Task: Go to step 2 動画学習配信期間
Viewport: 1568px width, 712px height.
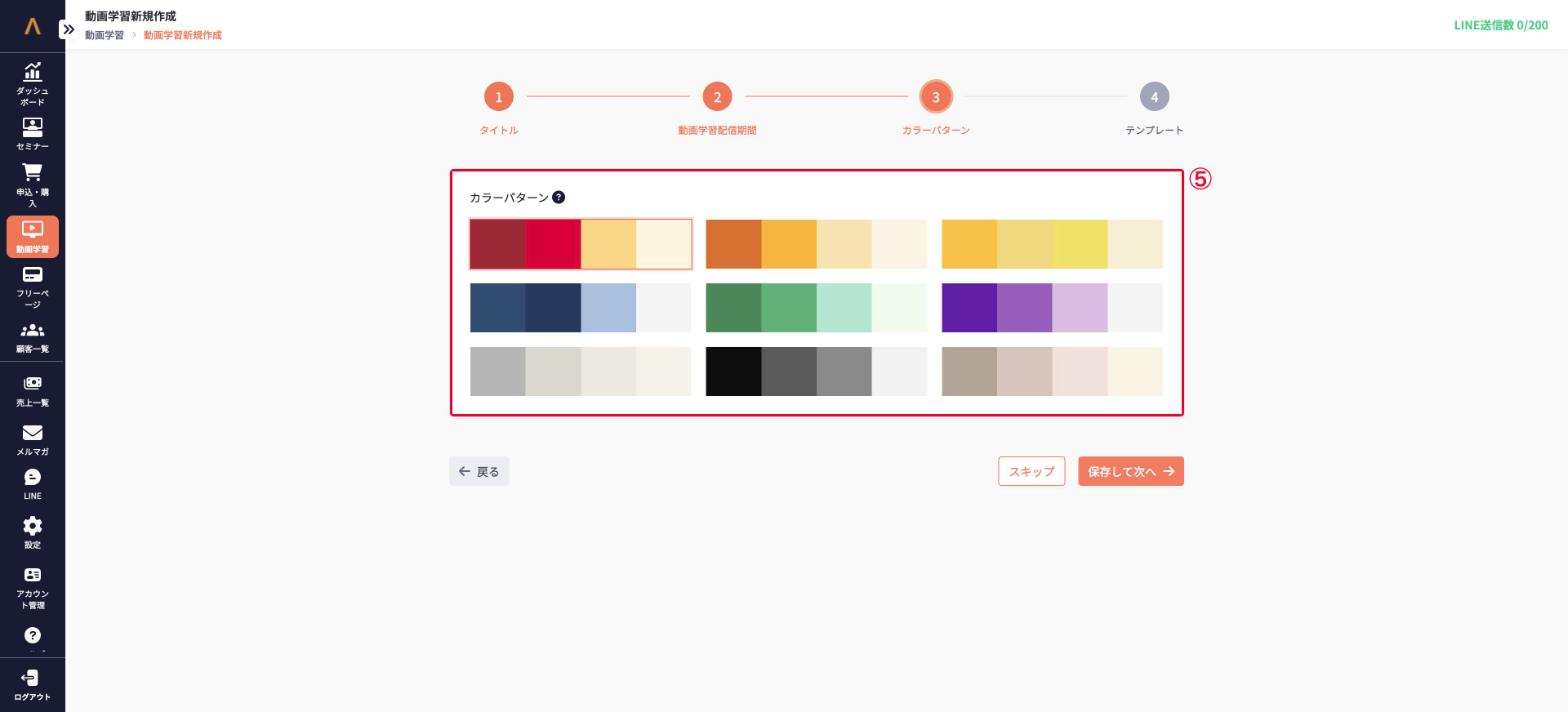Action: pos(717,96)
